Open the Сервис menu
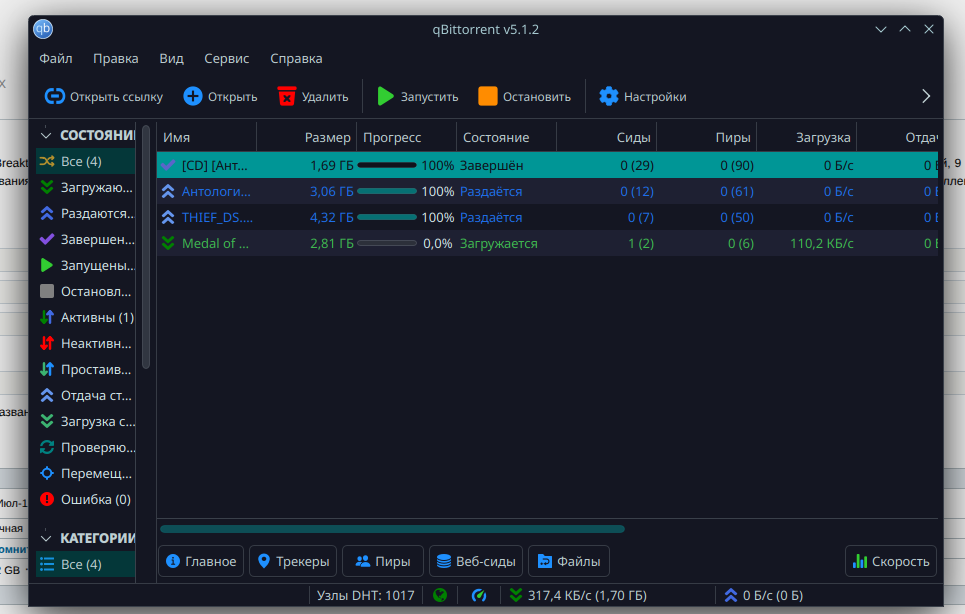 (x=226, y=58)
